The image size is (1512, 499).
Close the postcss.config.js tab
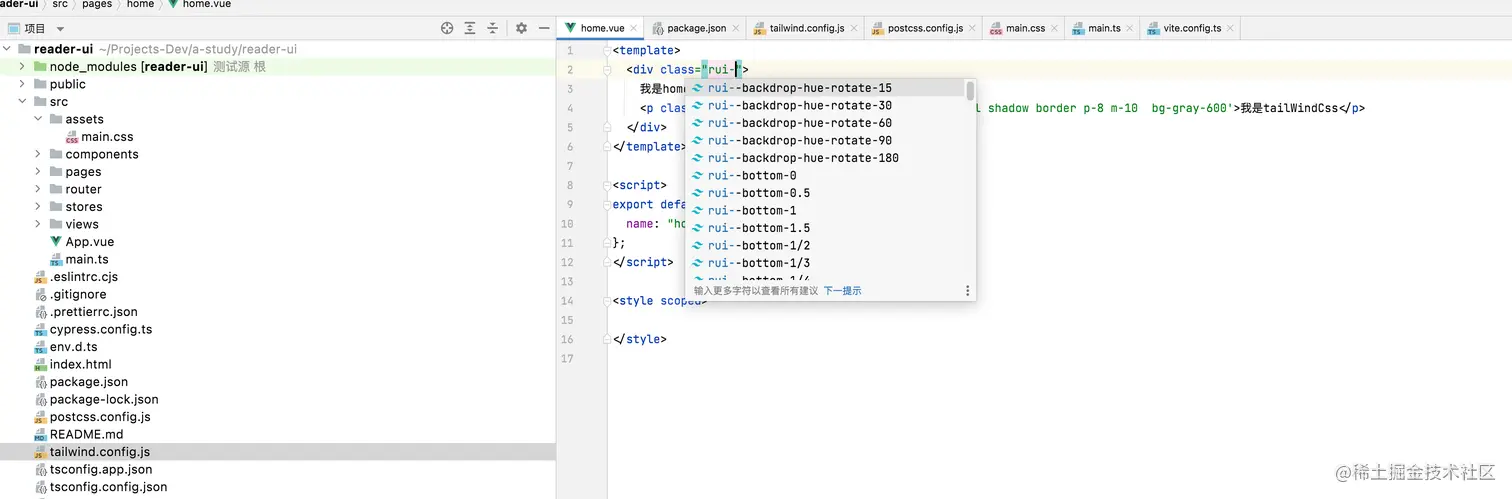[973, 29]
